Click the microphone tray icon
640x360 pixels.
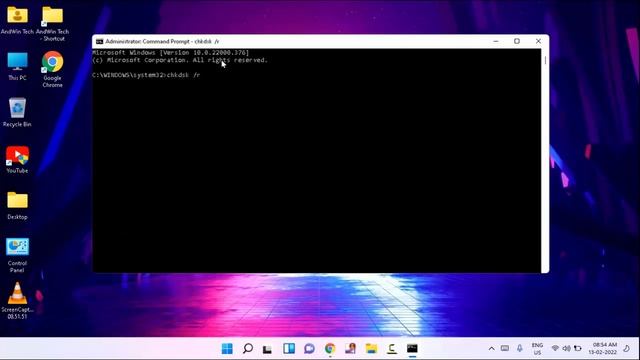coord(520,349)
